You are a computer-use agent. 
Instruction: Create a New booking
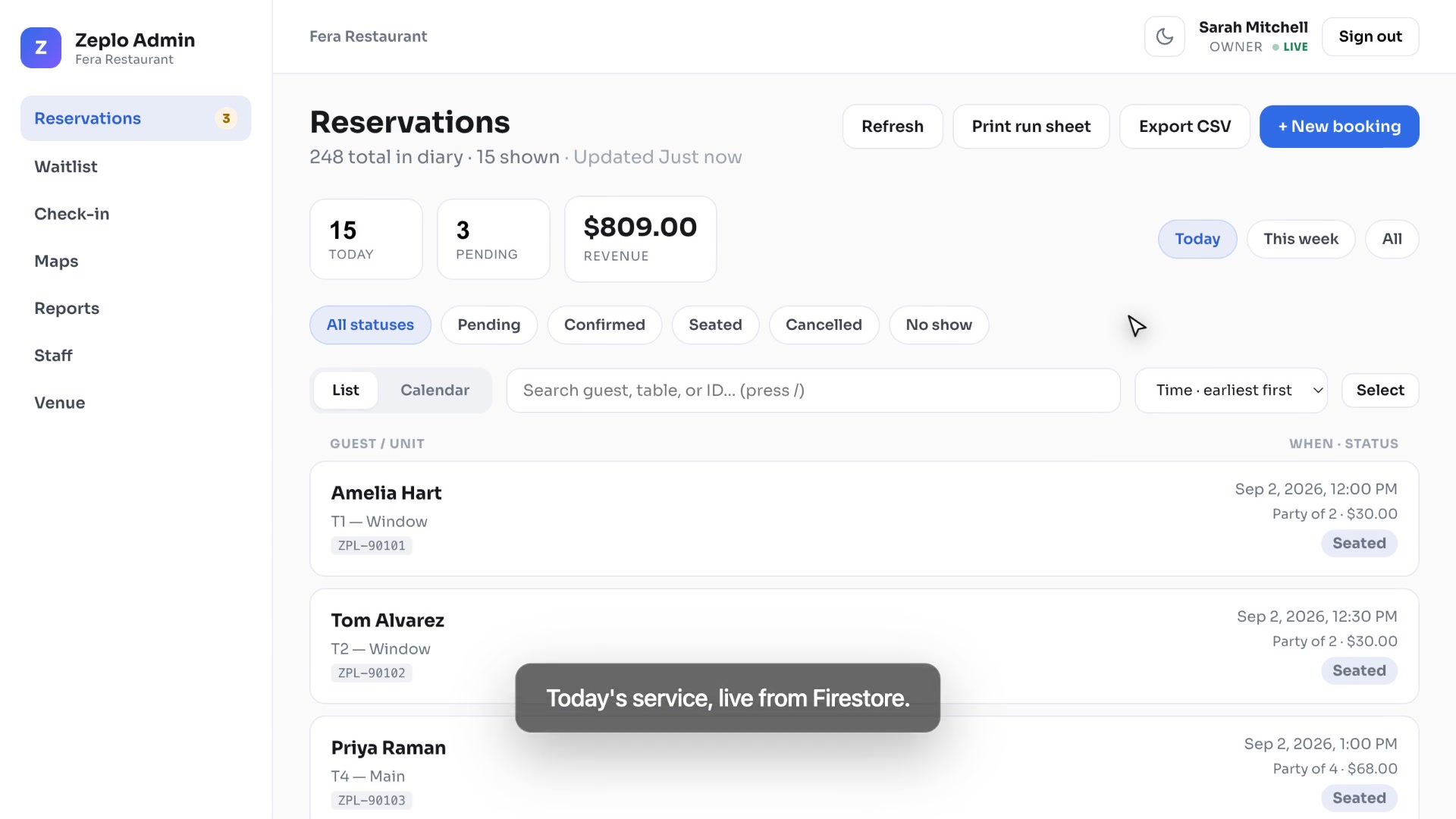pos(1339,127)
